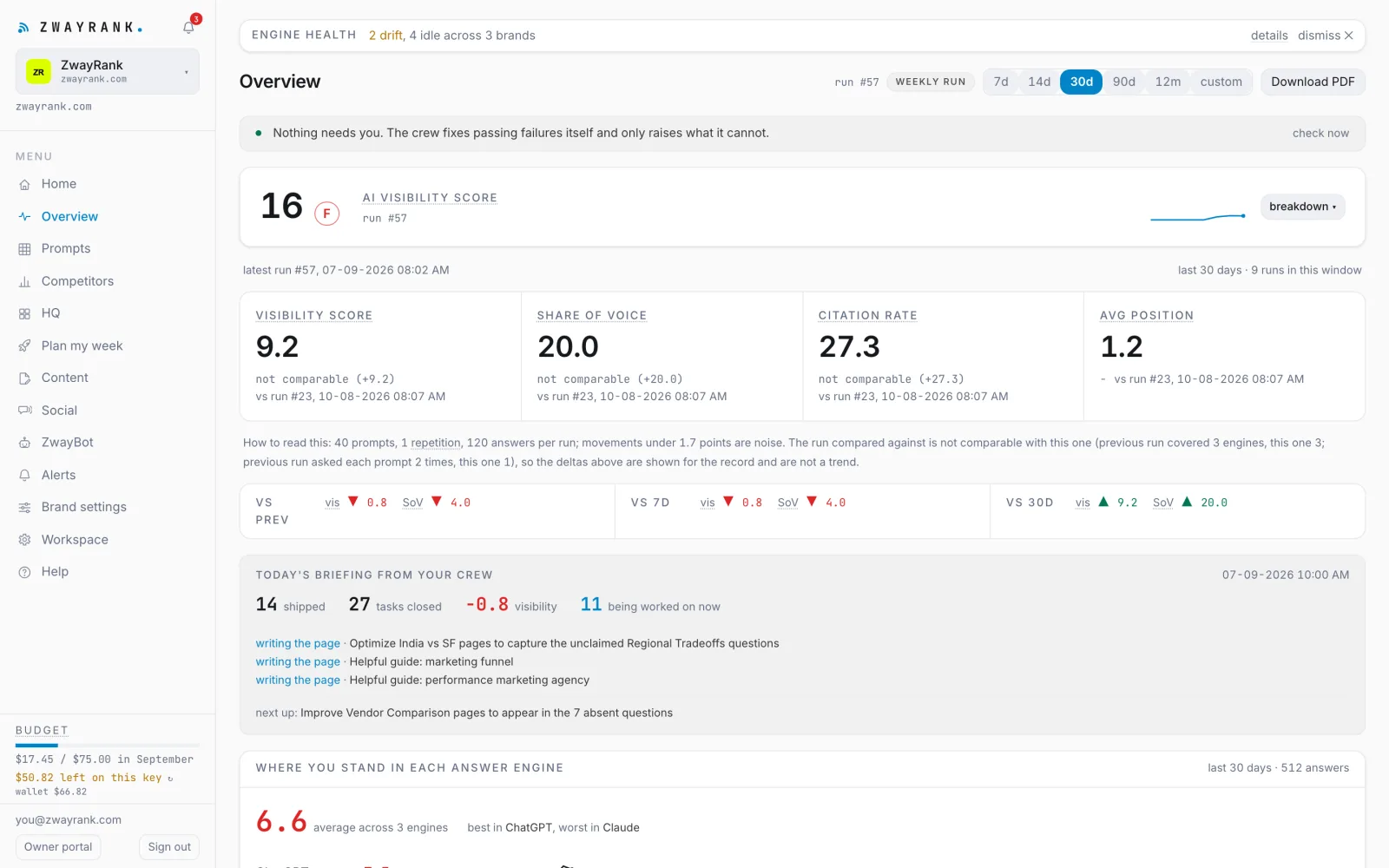Click the Budget heading in sidebar
1389x868 pixels.
coord(42,730)
